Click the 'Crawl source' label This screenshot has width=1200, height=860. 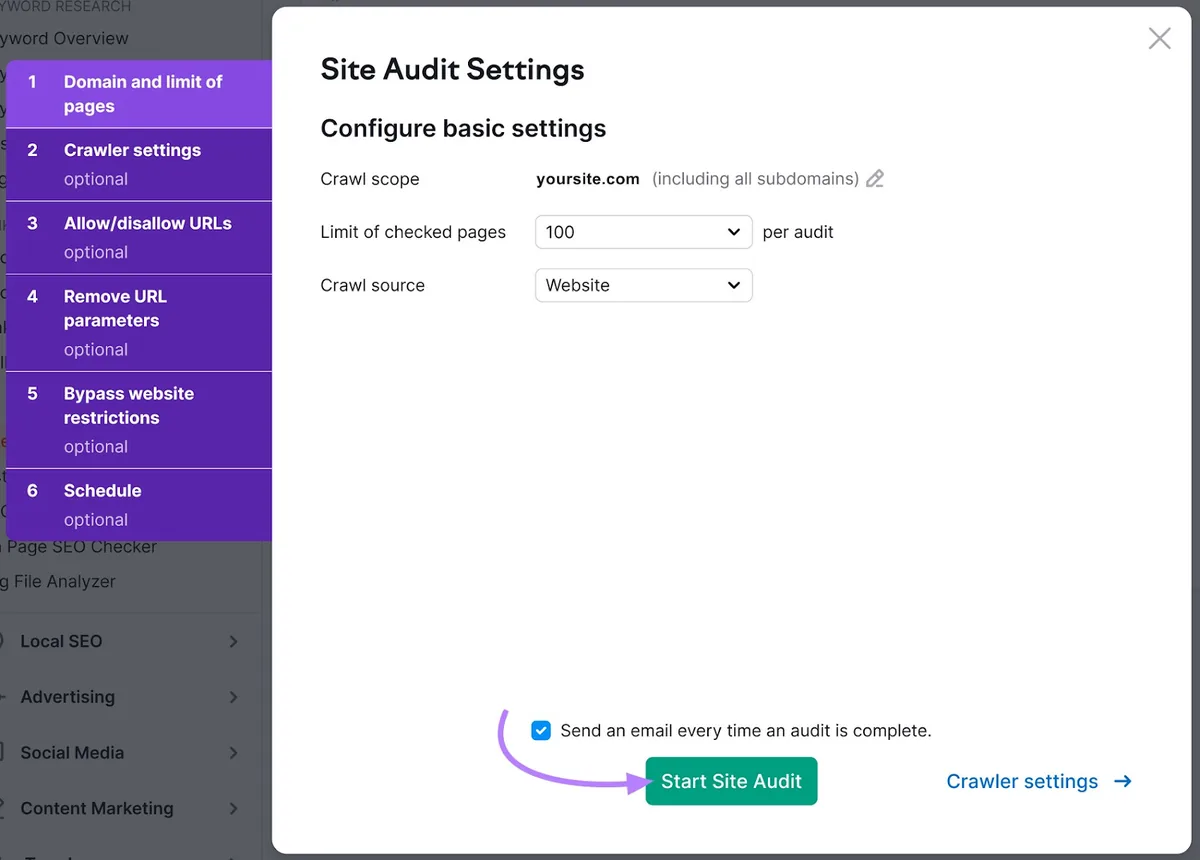(x=372, y=285)
